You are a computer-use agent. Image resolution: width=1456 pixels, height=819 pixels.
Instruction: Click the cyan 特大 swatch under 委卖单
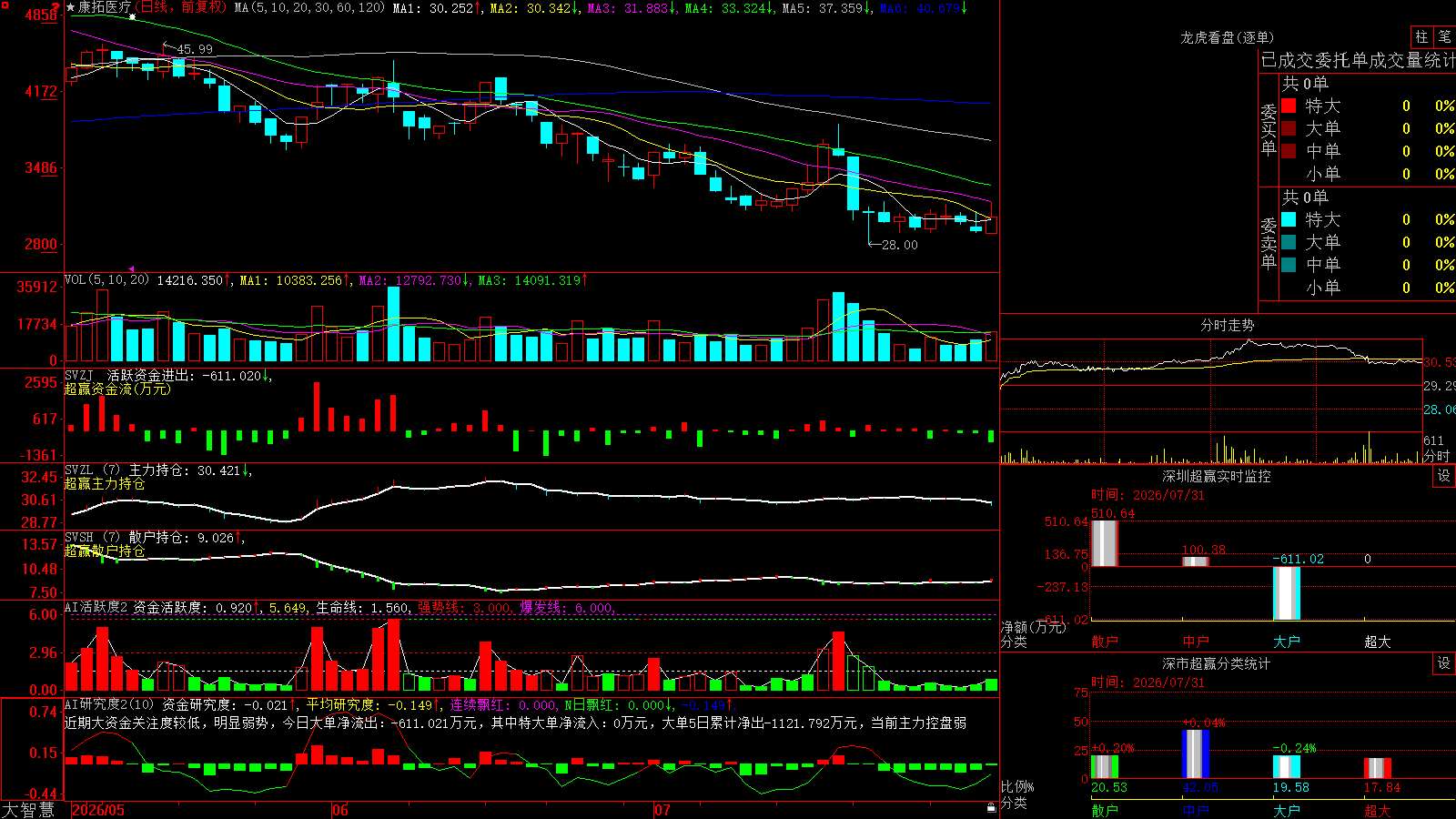pos(1289,219)
